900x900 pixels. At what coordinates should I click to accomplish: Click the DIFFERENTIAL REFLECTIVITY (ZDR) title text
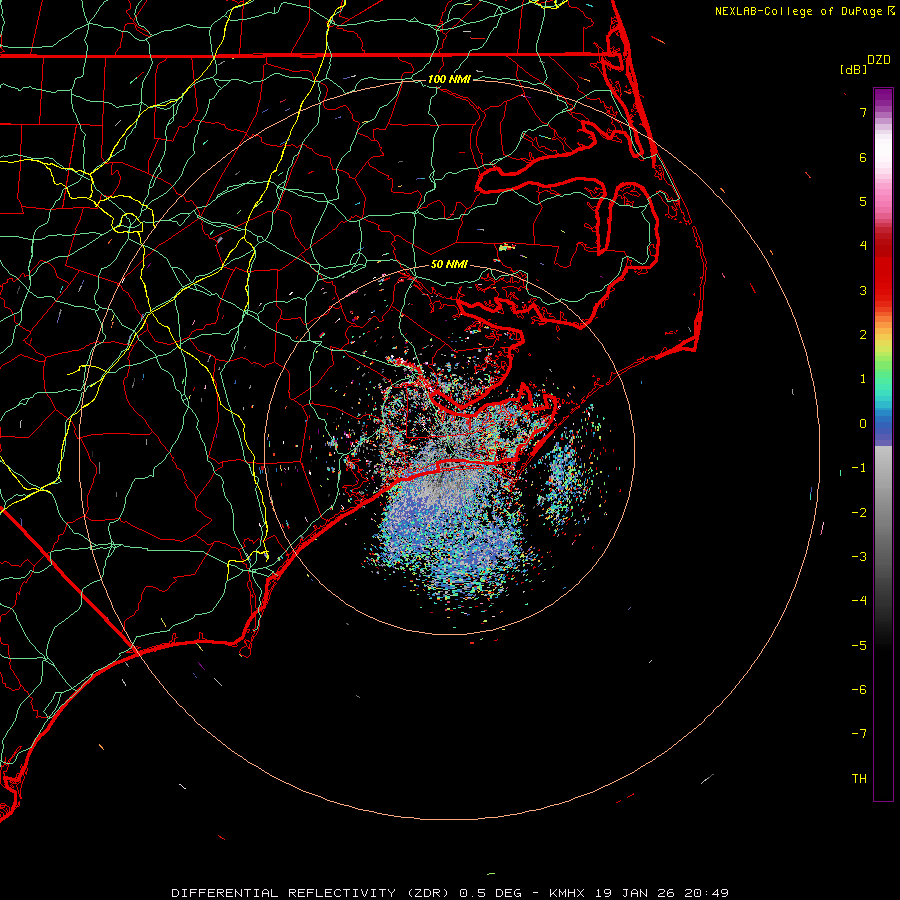(x=312, y=893)
